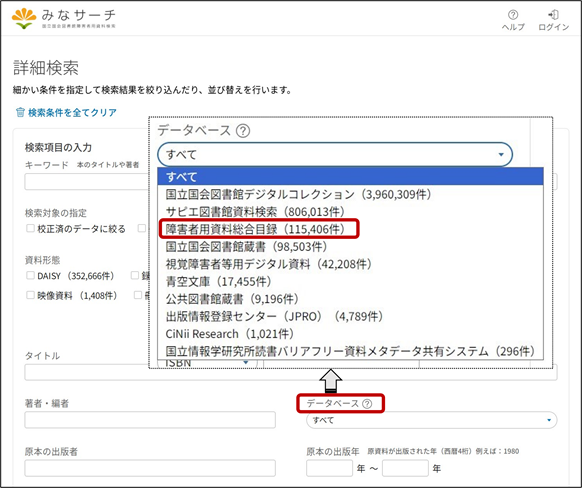Open the ISBN dropdown
The image size is (582, 488).
tap(208, 363)
